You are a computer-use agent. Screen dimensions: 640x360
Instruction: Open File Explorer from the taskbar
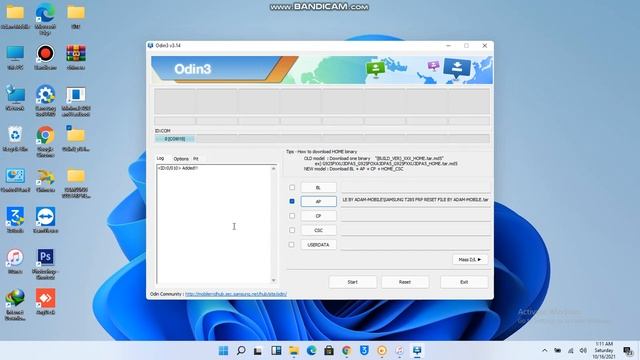tap(293, 351)
